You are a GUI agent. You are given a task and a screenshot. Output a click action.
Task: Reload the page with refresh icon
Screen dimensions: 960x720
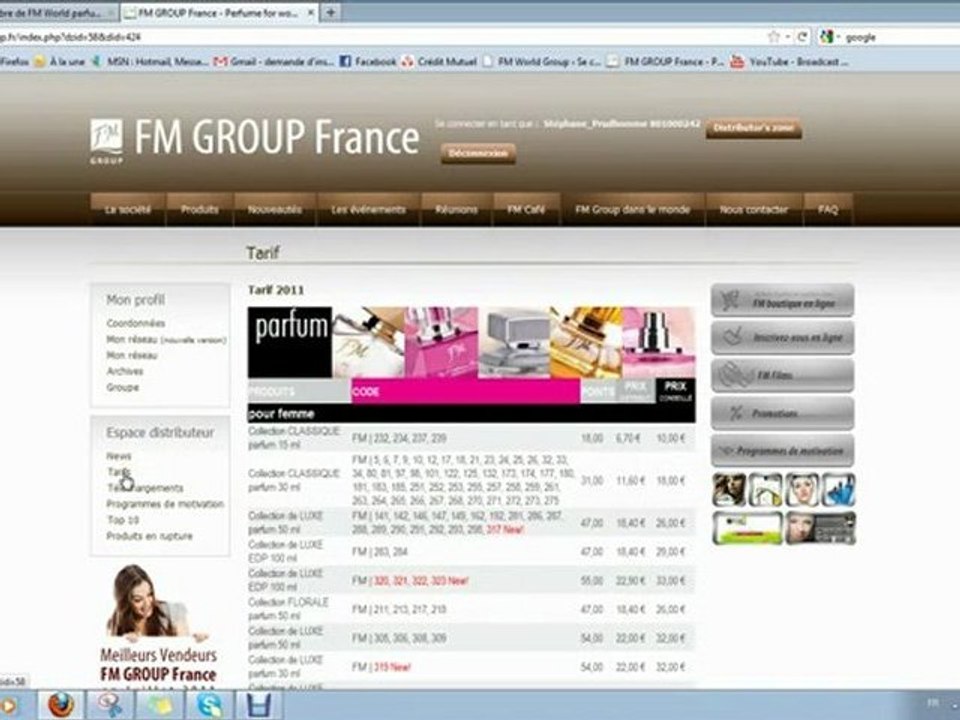[802, 37]
